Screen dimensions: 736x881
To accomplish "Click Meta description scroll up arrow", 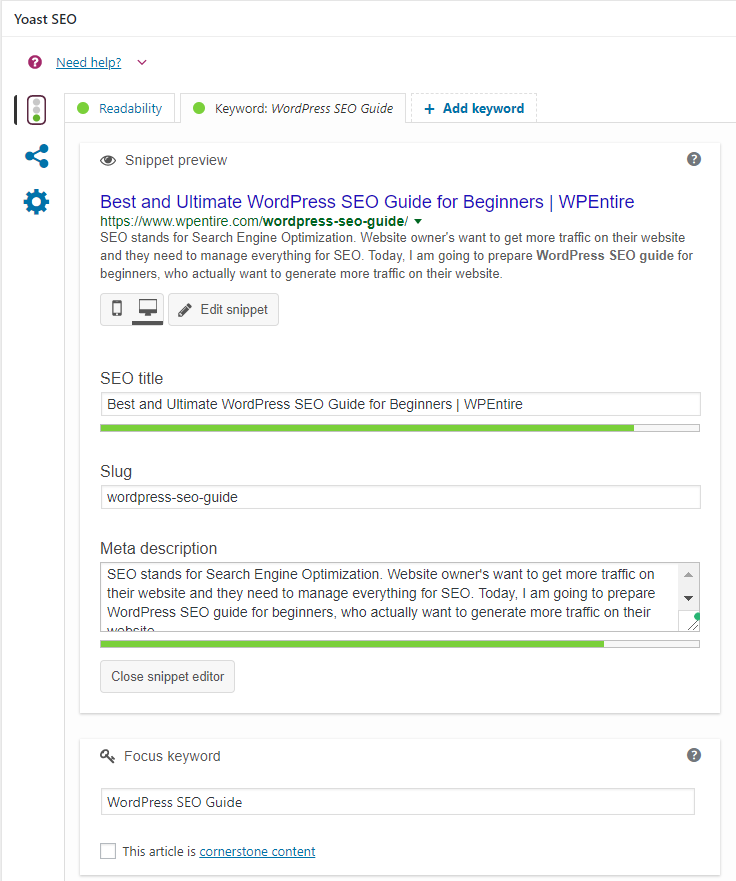I will click(x=689, y=575).
